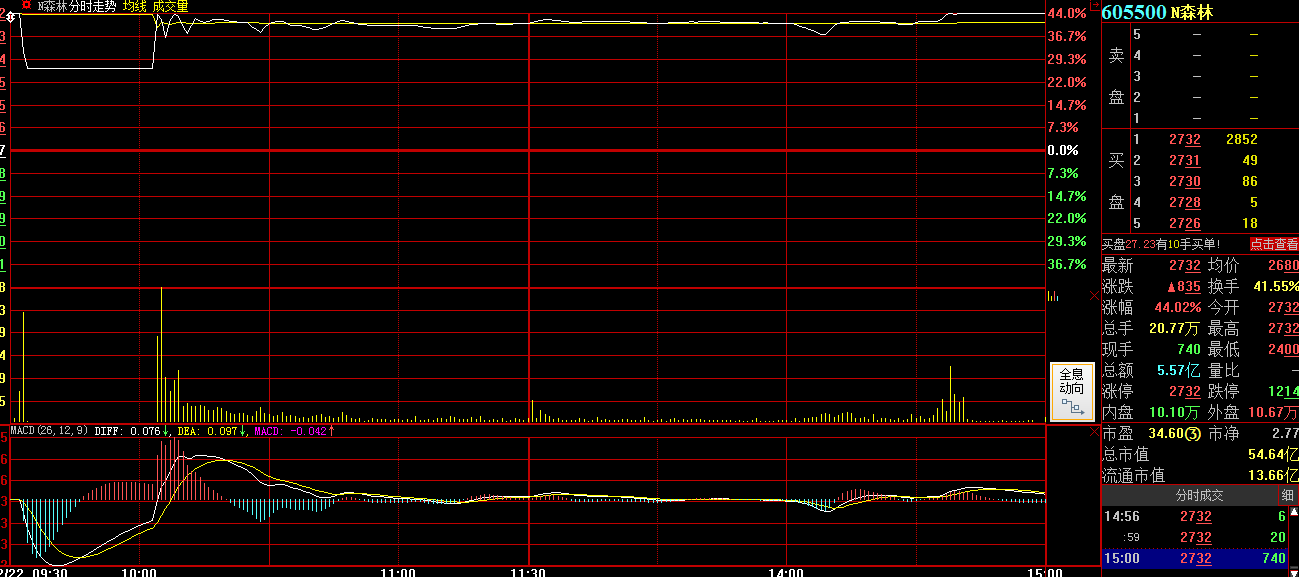Click the 买盘 buy side label

pos(1116,181)
